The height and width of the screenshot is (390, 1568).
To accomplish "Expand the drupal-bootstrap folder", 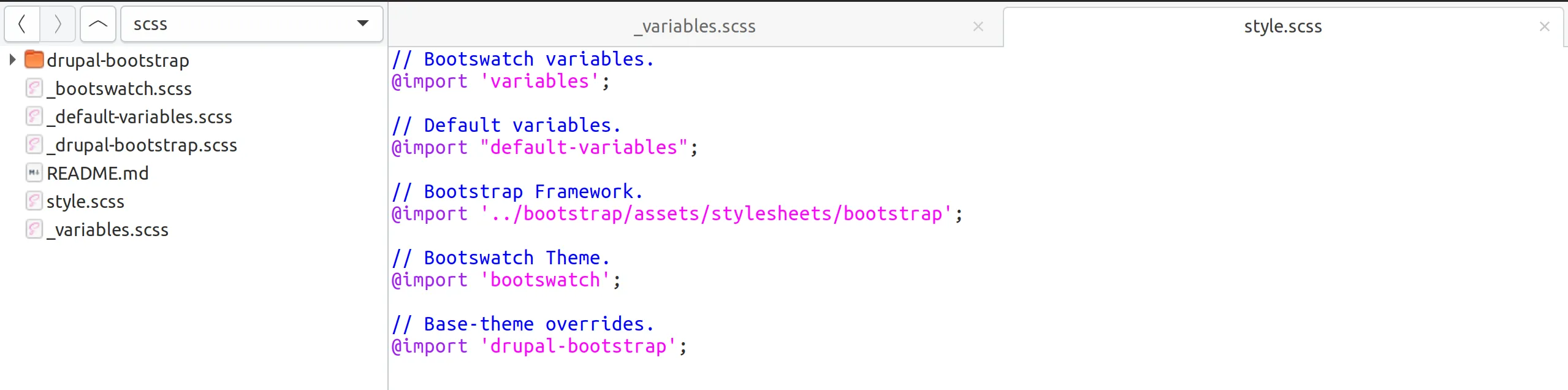I will pos(12,60).
